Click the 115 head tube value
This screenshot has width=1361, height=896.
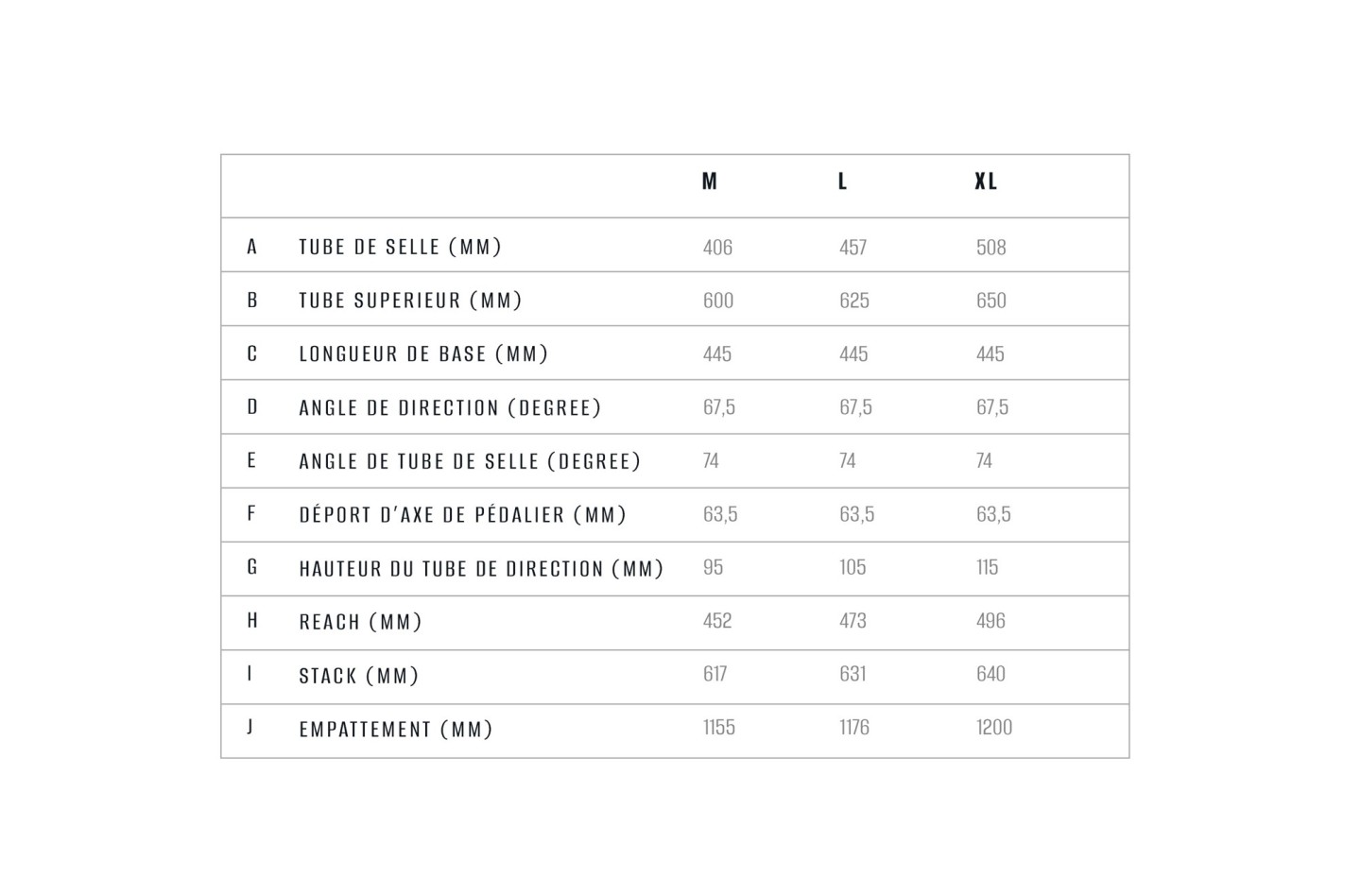click(987, 567)
